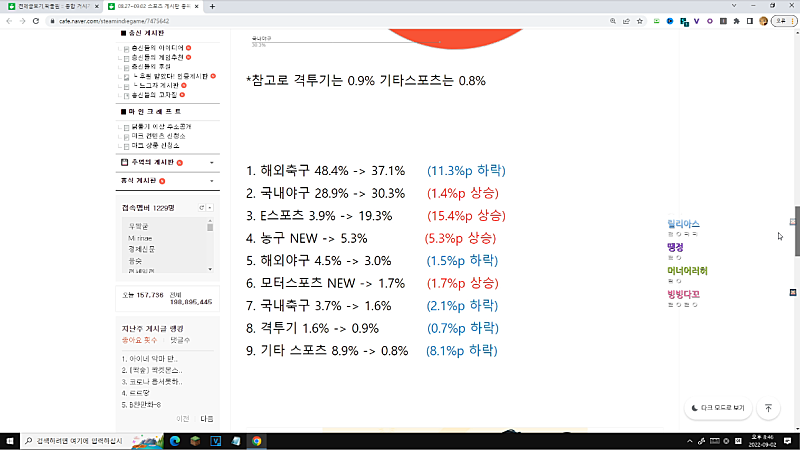Open ranked post 3. 코로나 종식못하..
The image size is (800, 450).
pyautogui.click(x=152, y=382)
